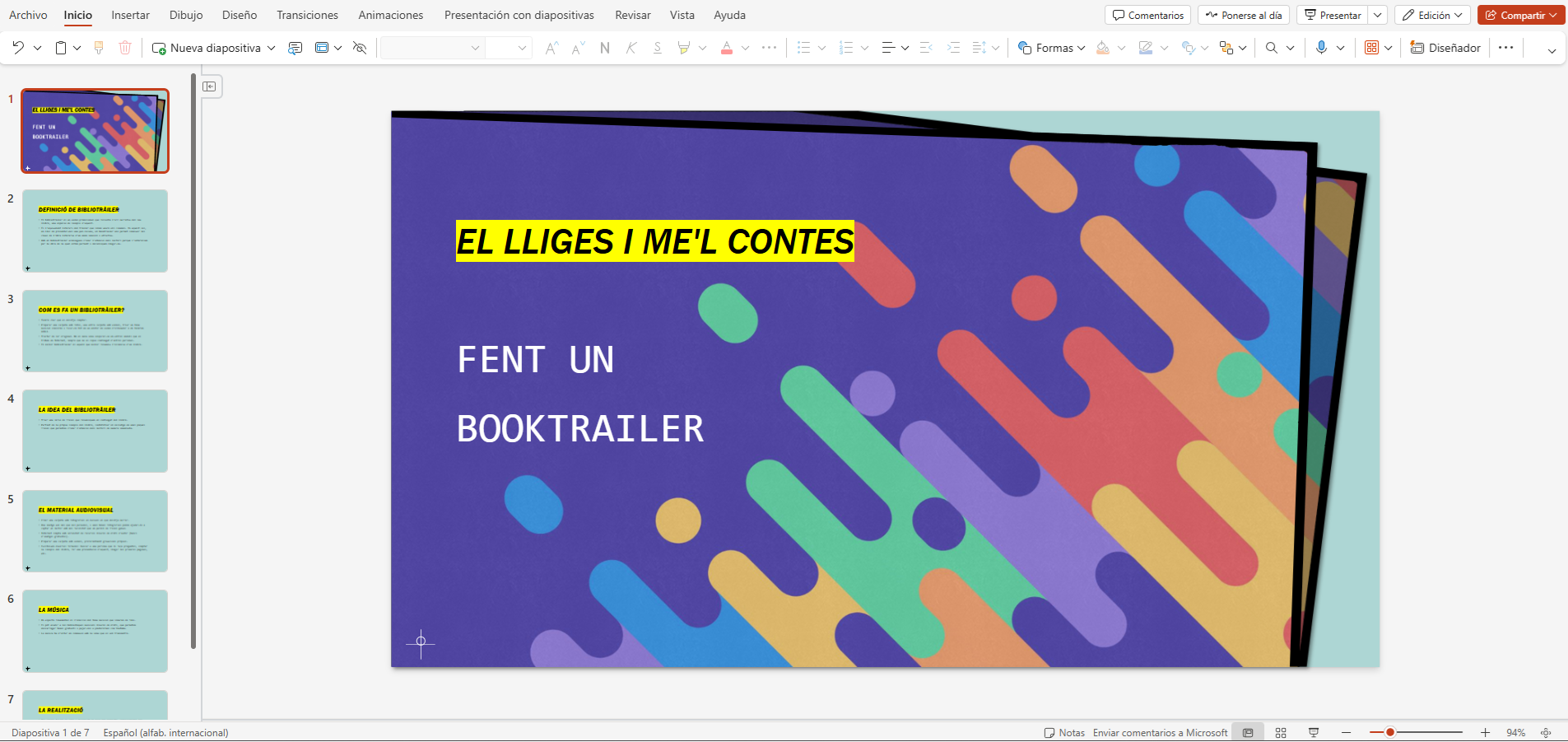
Task: Click the Shape outline pen icon
Action: coord(1146,48)
